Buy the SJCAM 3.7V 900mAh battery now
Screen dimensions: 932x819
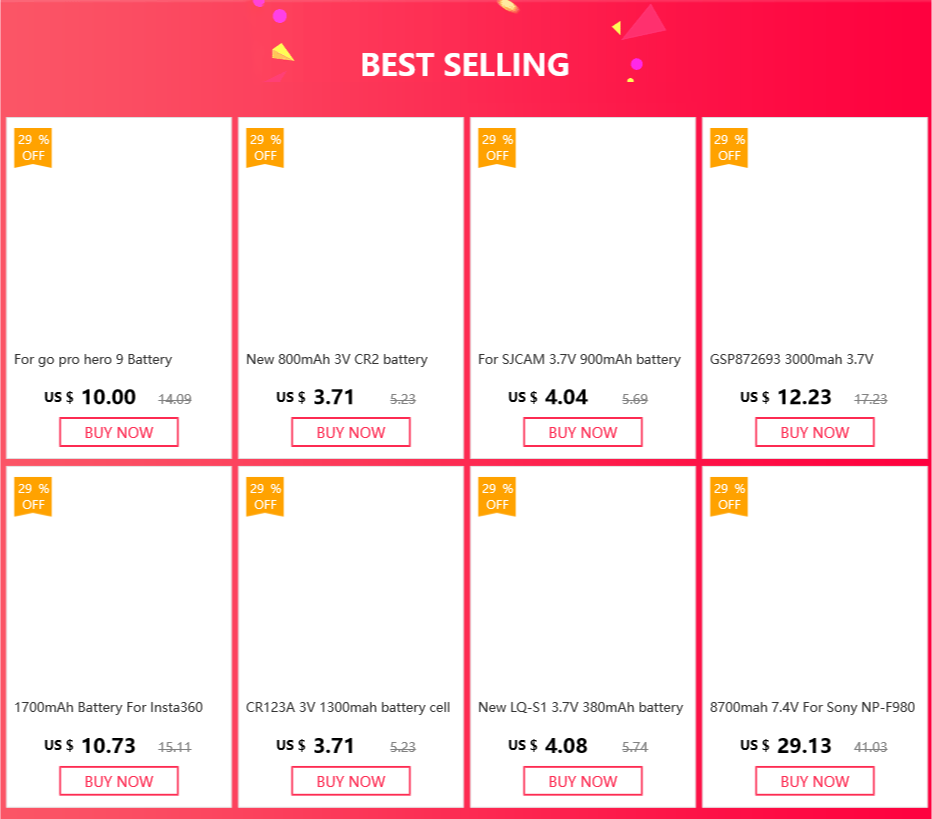582,432
